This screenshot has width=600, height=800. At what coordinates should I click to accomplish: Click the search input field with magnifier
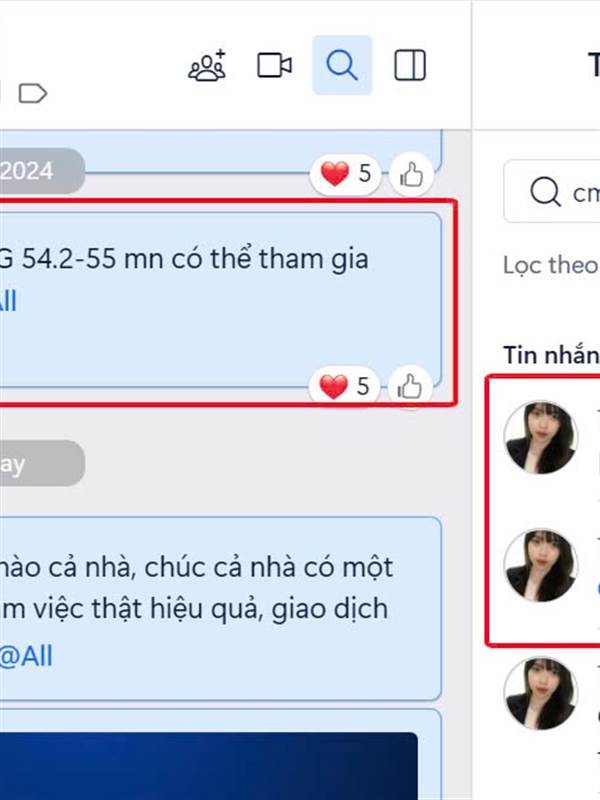pyautogui.click(x=552, y=191)
